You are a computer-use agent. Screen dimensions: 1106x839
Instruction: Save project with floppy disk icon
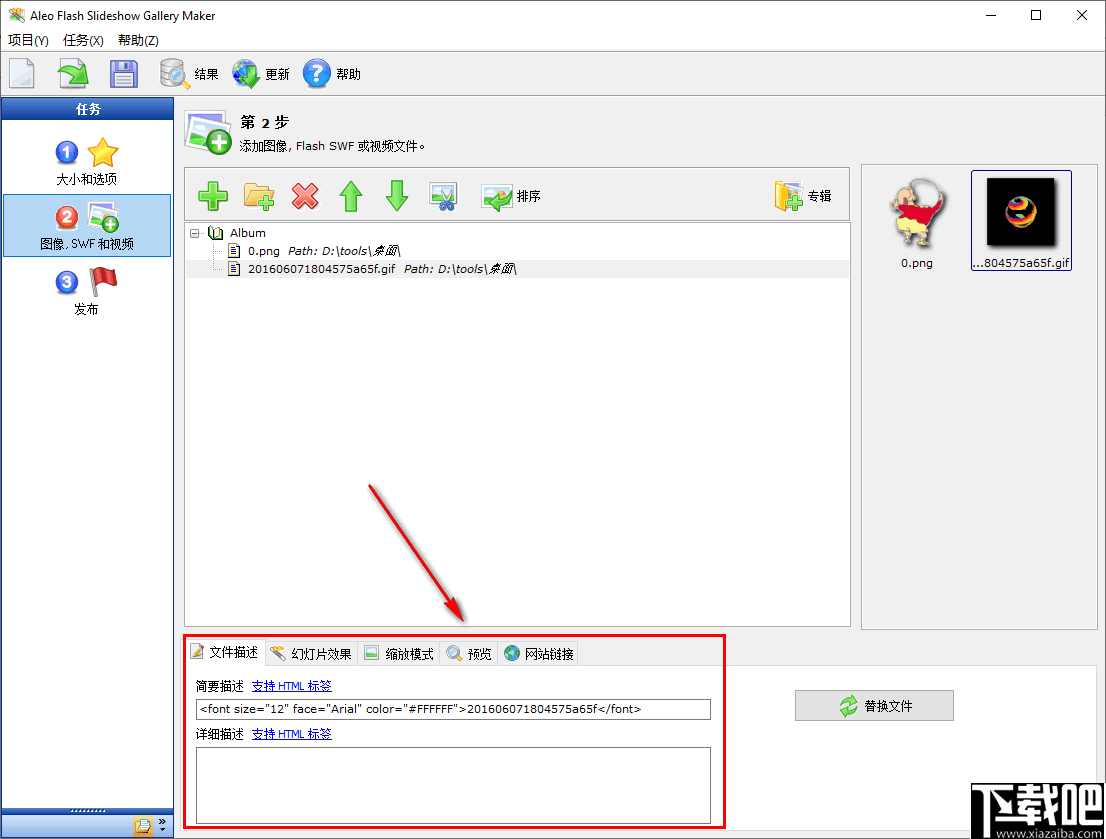tap(123, 73)
